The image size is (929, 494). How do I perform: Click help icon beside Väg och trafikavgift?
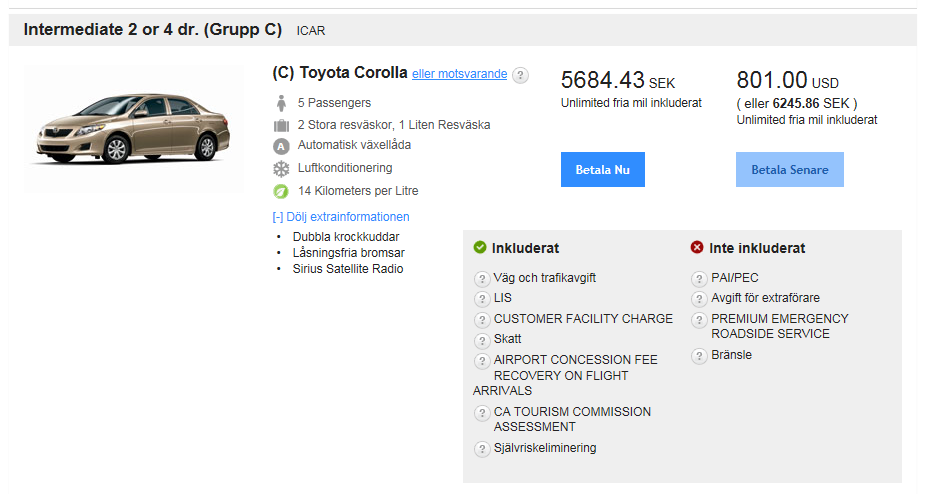pos(481,279)
